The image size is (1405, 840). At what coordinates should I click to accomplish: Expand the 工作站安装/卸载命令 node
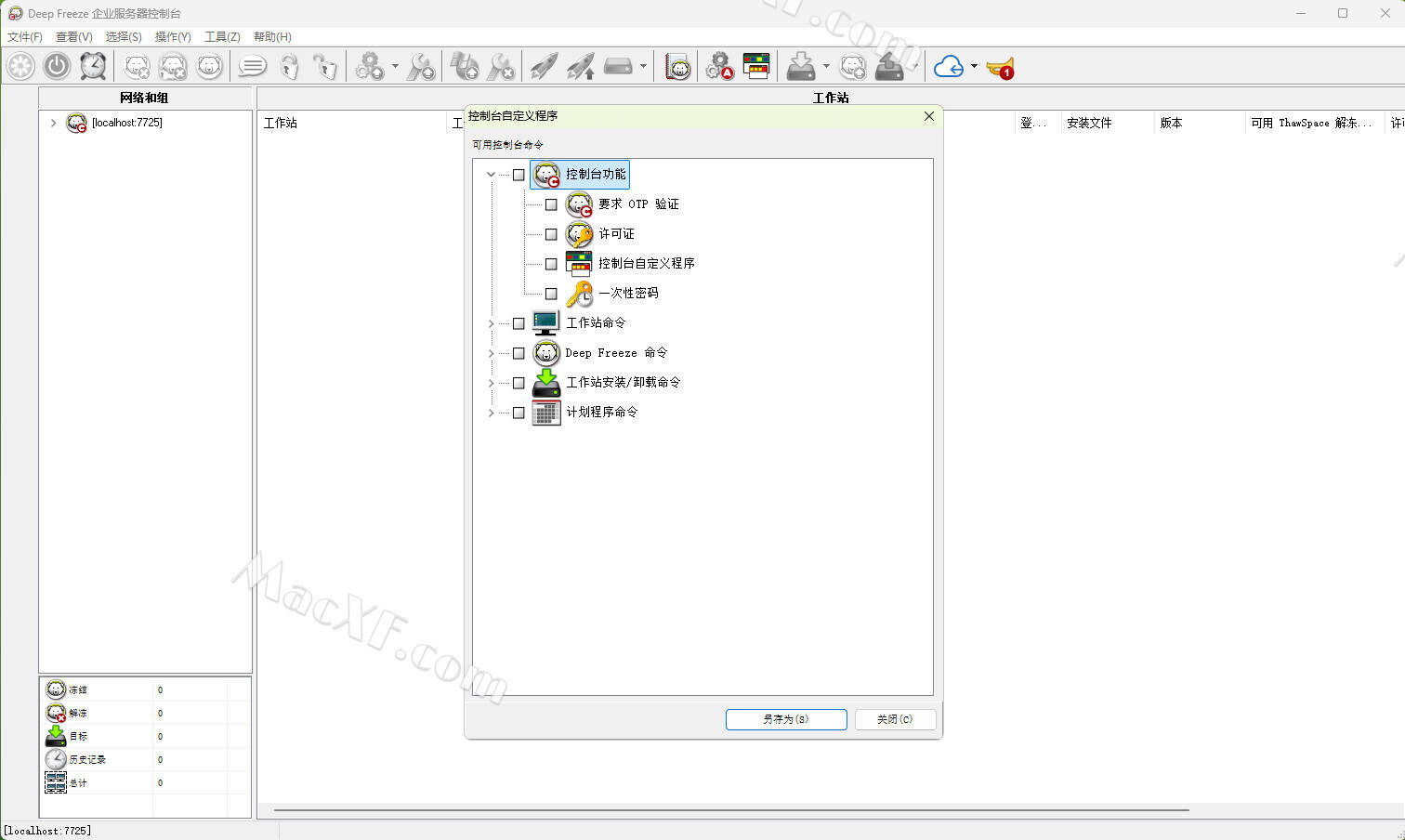point(491,383)
